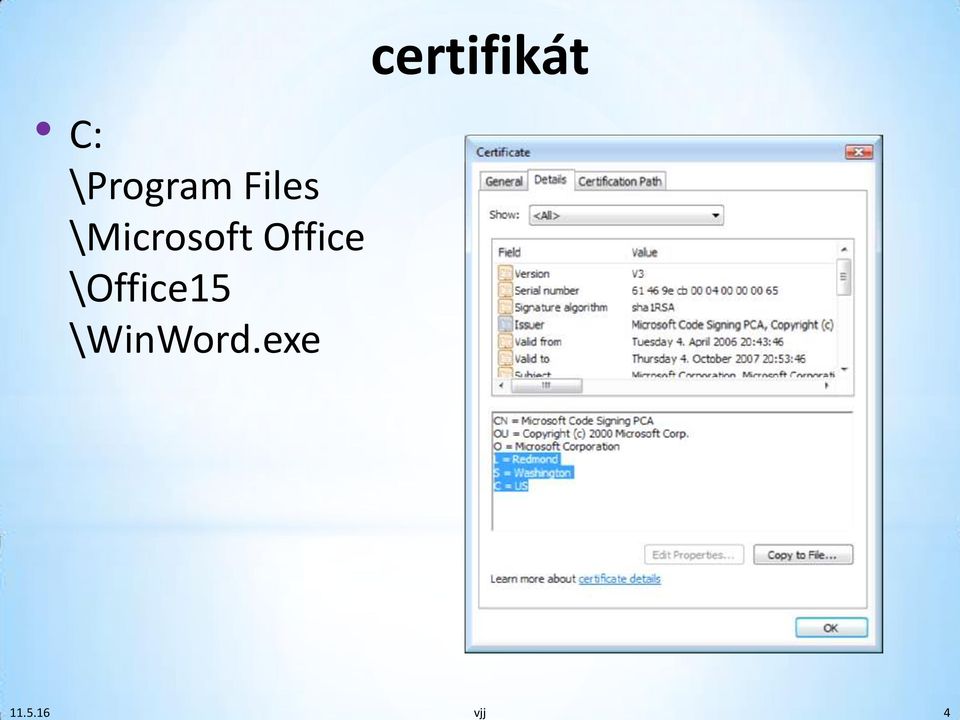Click the Copy to File button
960x720 pixels.
click(803, 555)
